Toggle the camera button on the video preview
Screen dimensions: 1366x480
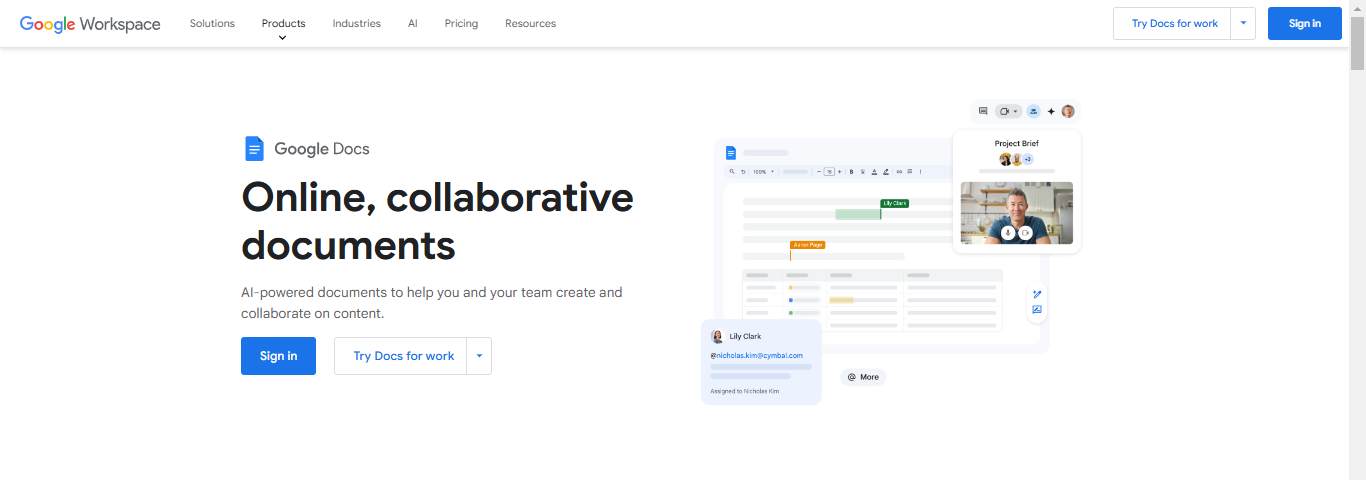point(1025,233)
